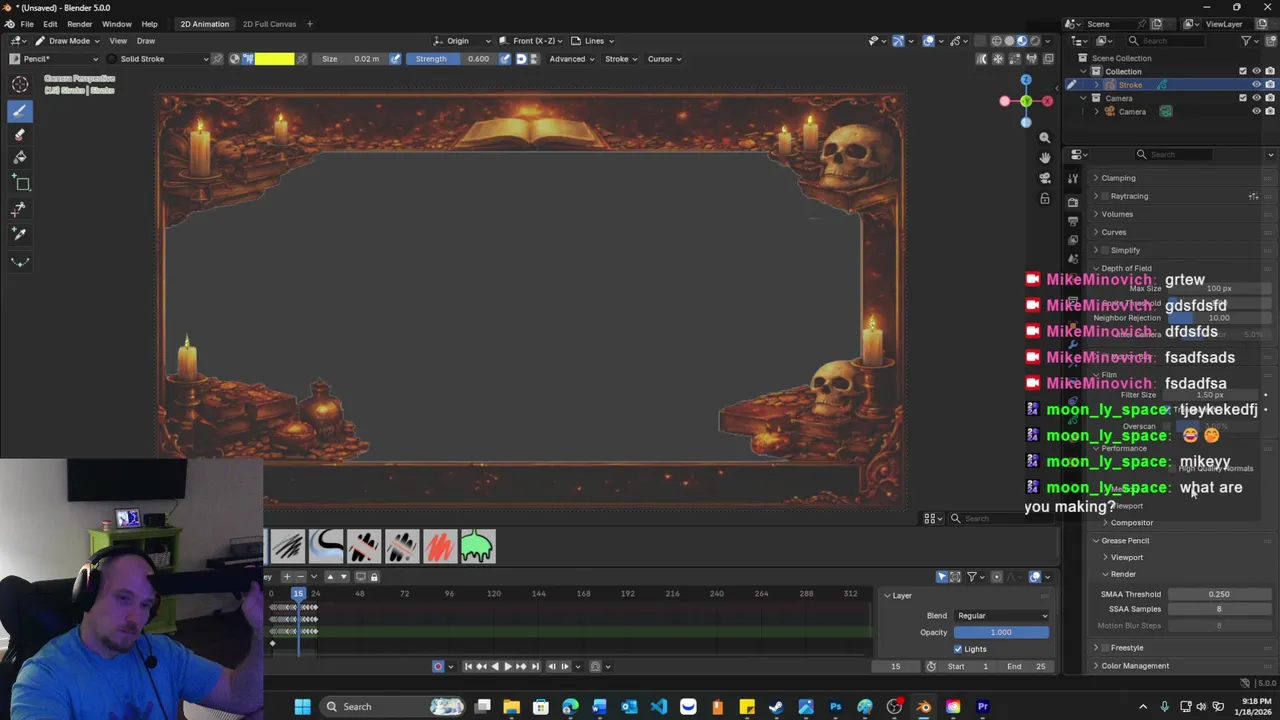Screen dimensions: 1280x720
Task: Open the File menu
Action: pos(27,24)
